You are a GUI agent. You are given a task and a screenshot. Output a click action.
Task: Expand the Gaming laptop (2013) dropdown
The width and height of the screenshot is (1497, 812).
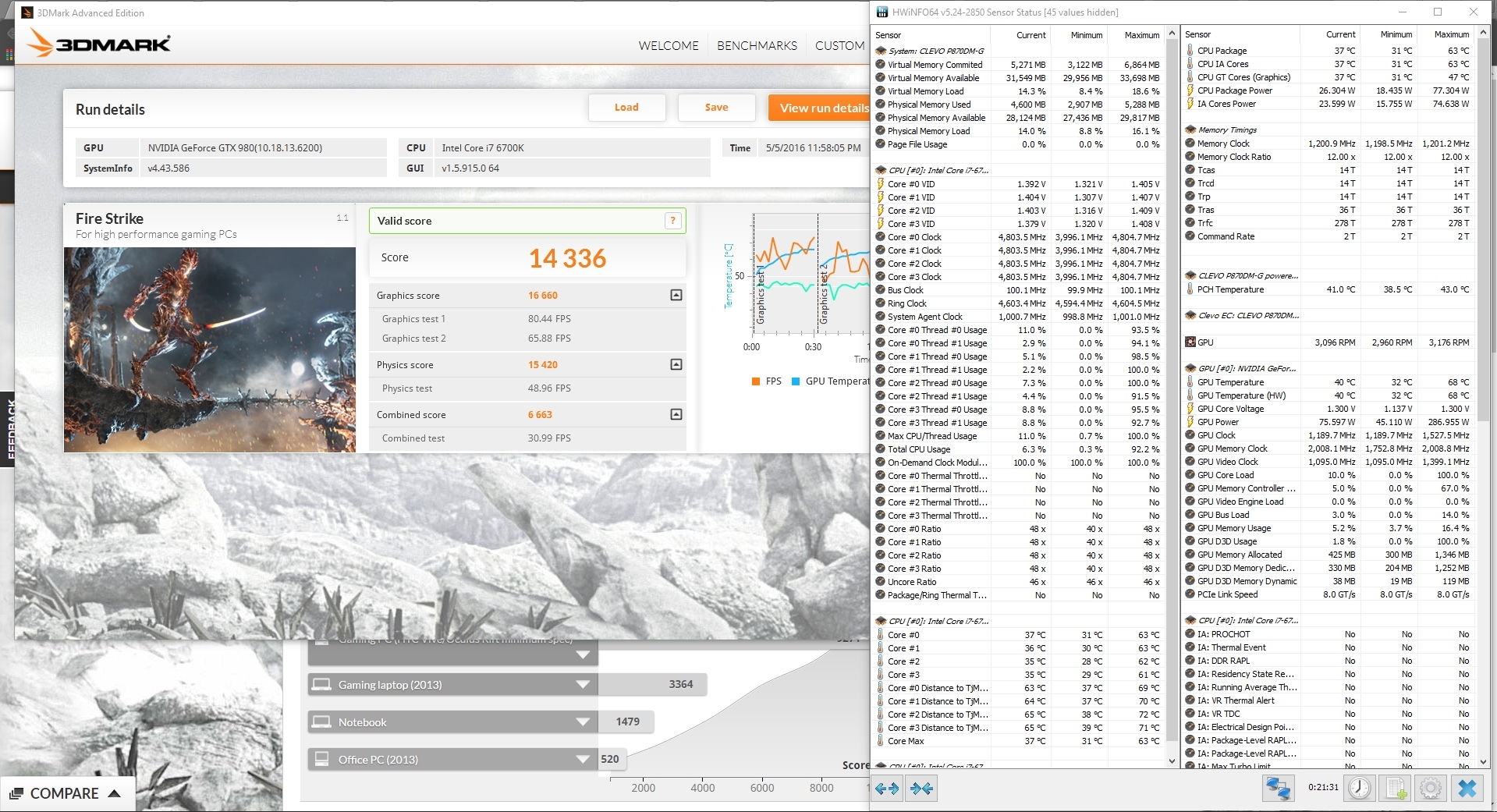tap(582, 685)
